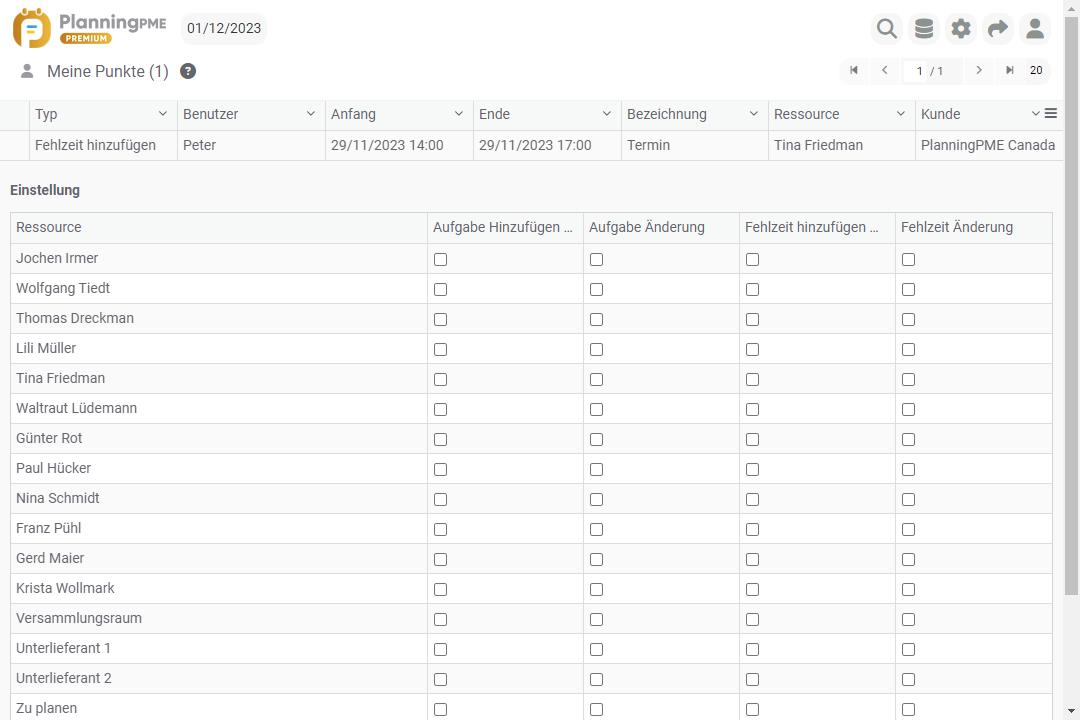The height and width of the screenshot is (720, 1080).
Task: Open the Anfang column dropdown arrow
Action: [459, 114]
